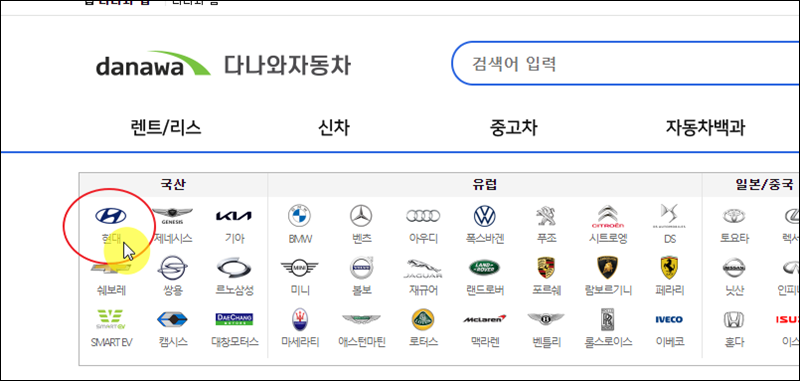Select the DaeChang Motors logo
800x381 pixels.
click(234, 319)
